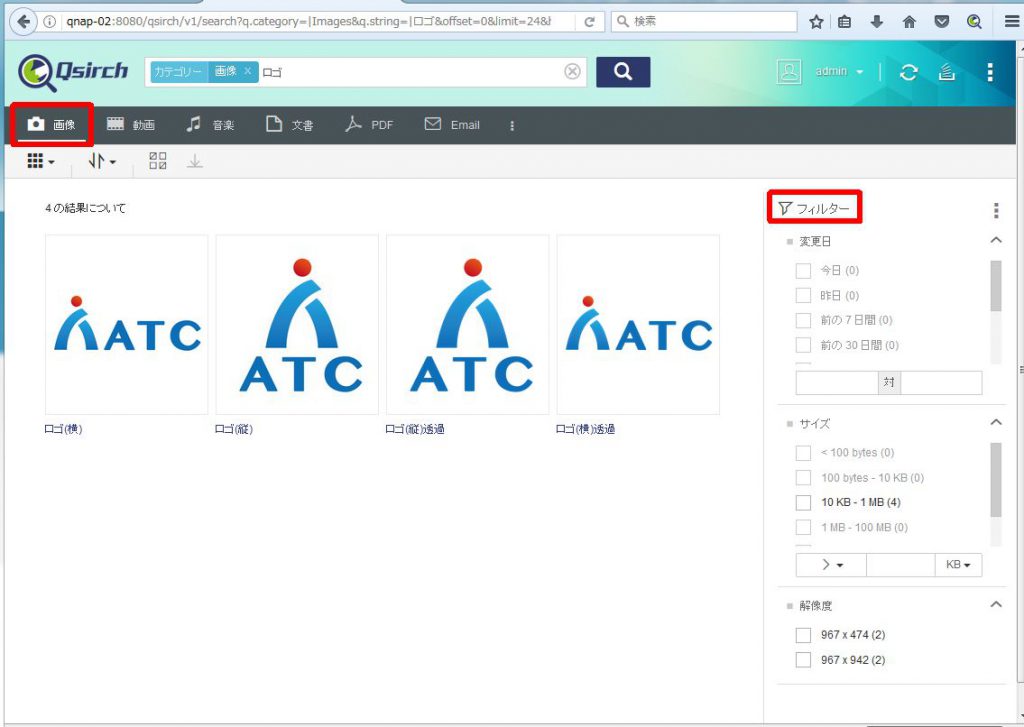Click the site info icon in address bar
1024x727 pixels.
click(x=50, y=22)
